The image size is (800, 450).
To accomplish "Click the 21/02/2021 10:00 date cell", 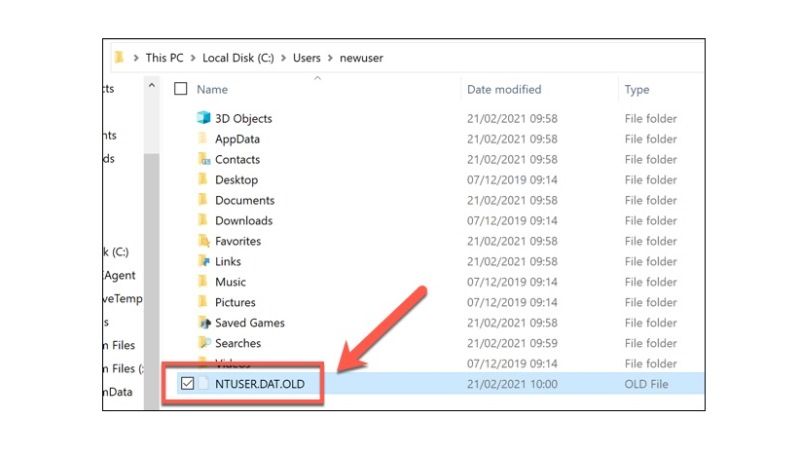I will (x=512, y=384).
